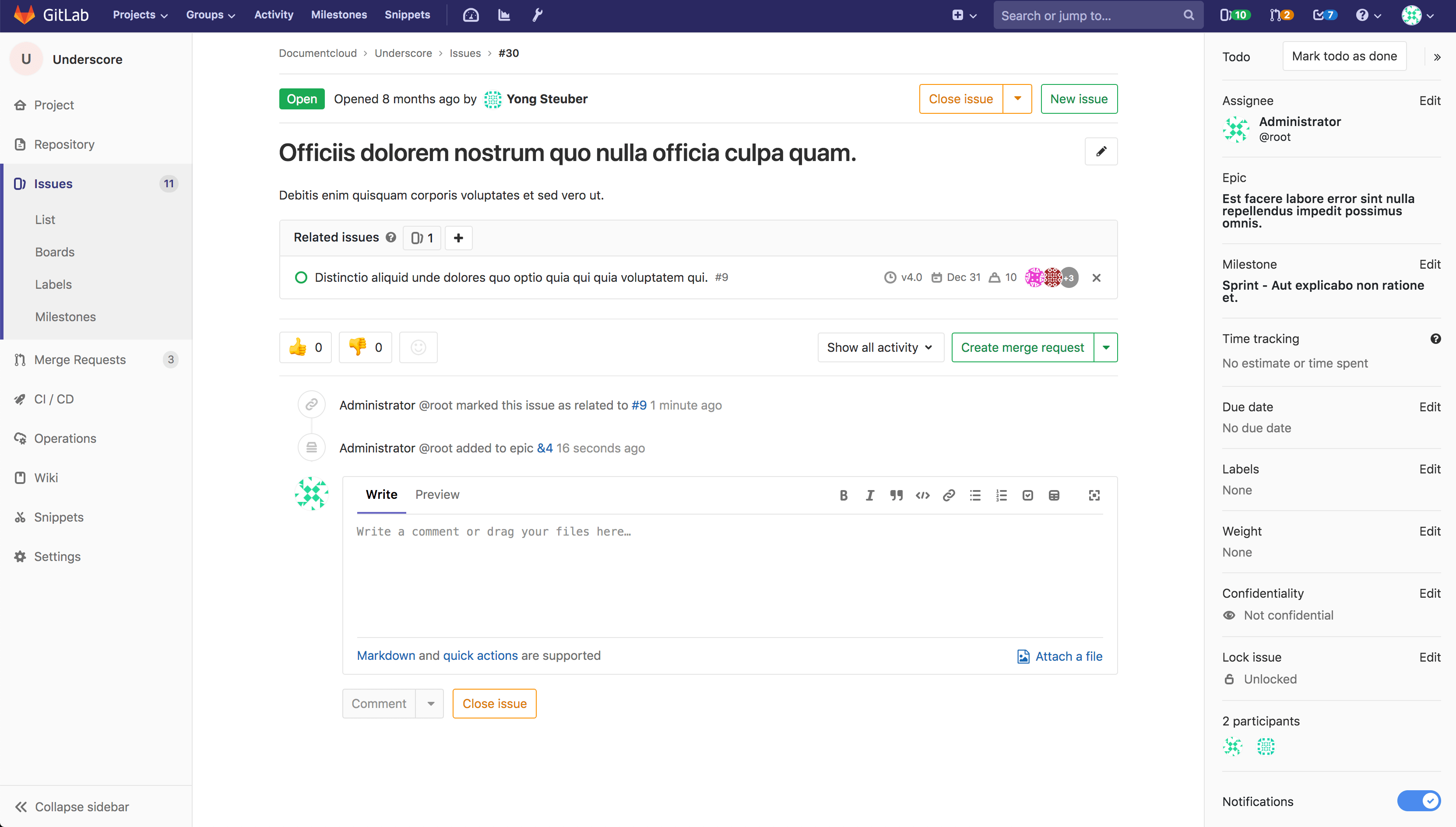Open the Projects menu in navbar
This screenshot has width=1456, height=827.
pos(140,15)
